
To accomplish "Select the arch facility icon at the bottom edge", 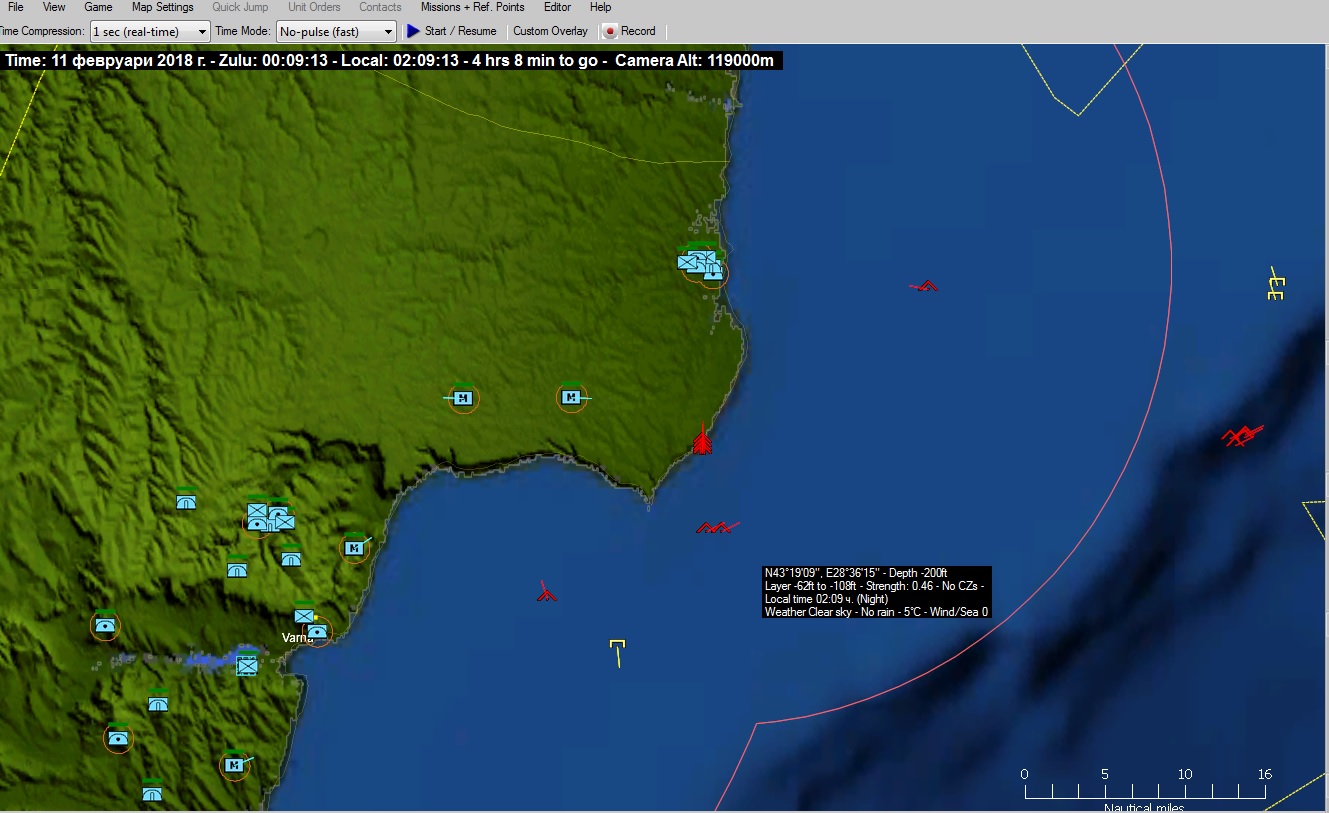I will tap(152, 793).
